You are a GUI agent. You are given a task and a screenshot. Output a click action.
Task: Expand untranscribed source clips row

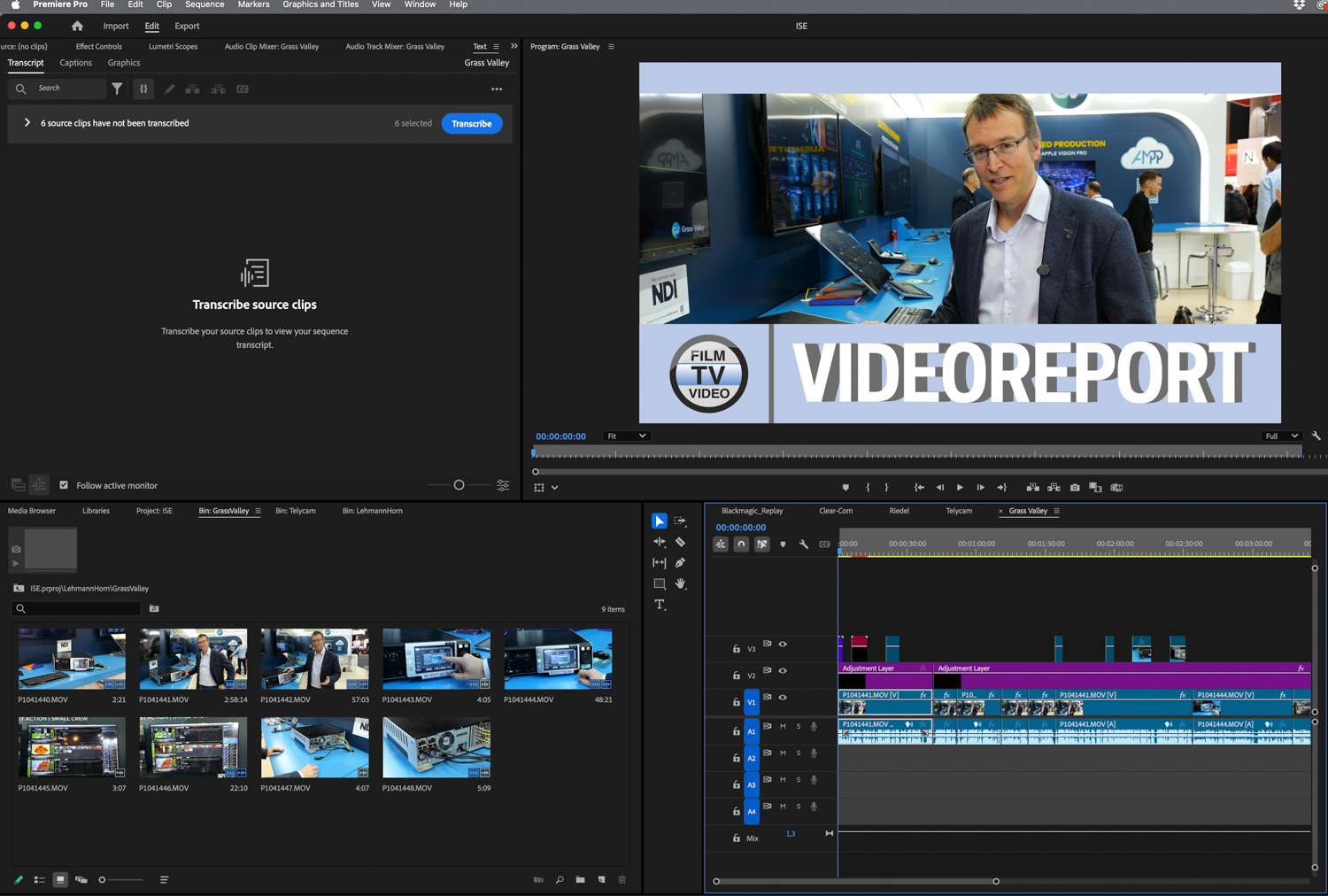(x=27, y=123)
